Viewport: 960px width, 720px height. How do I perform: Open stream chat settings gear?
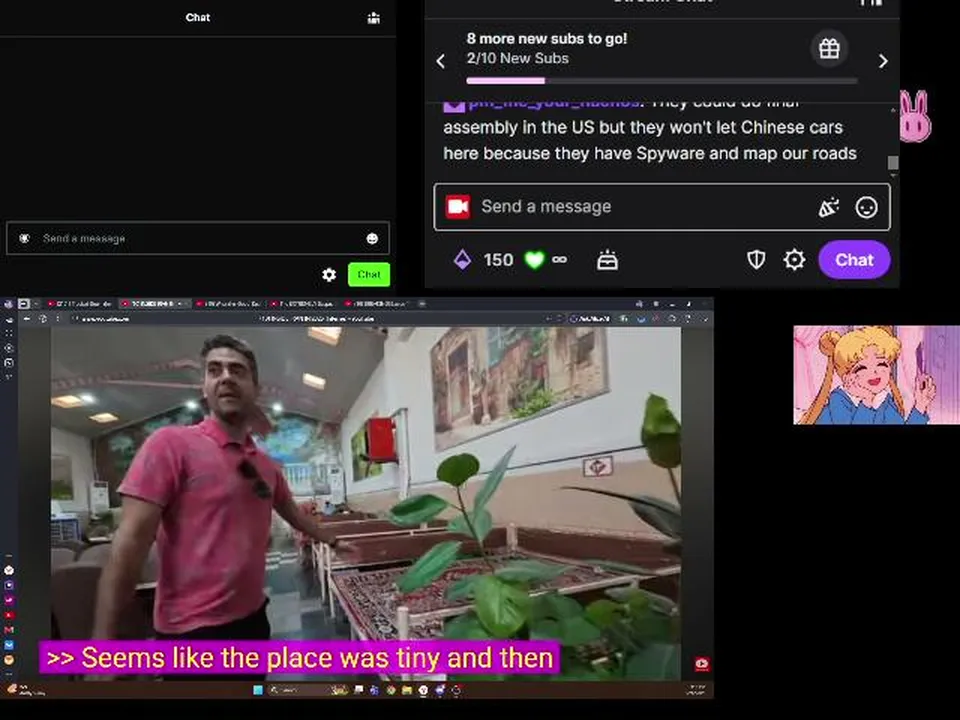tap(794, 260)
